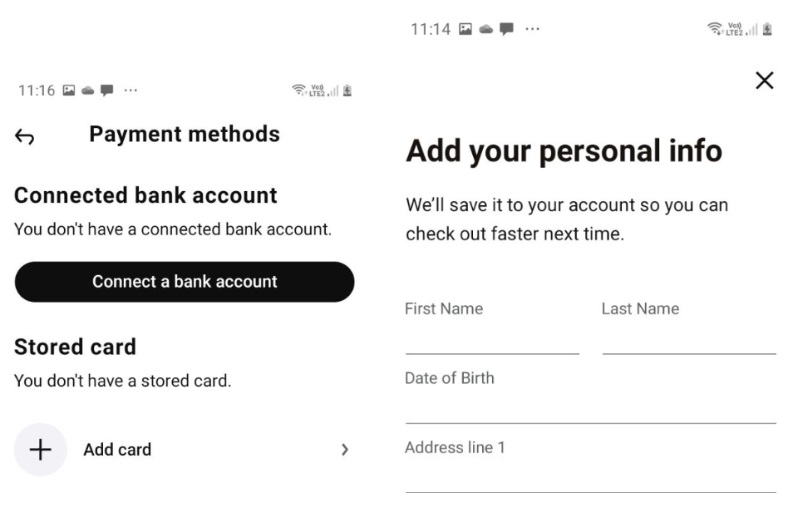Viewport: 792px width, 530px height.
Task: Tap the Address line 1 field
Action: point(590,475)
